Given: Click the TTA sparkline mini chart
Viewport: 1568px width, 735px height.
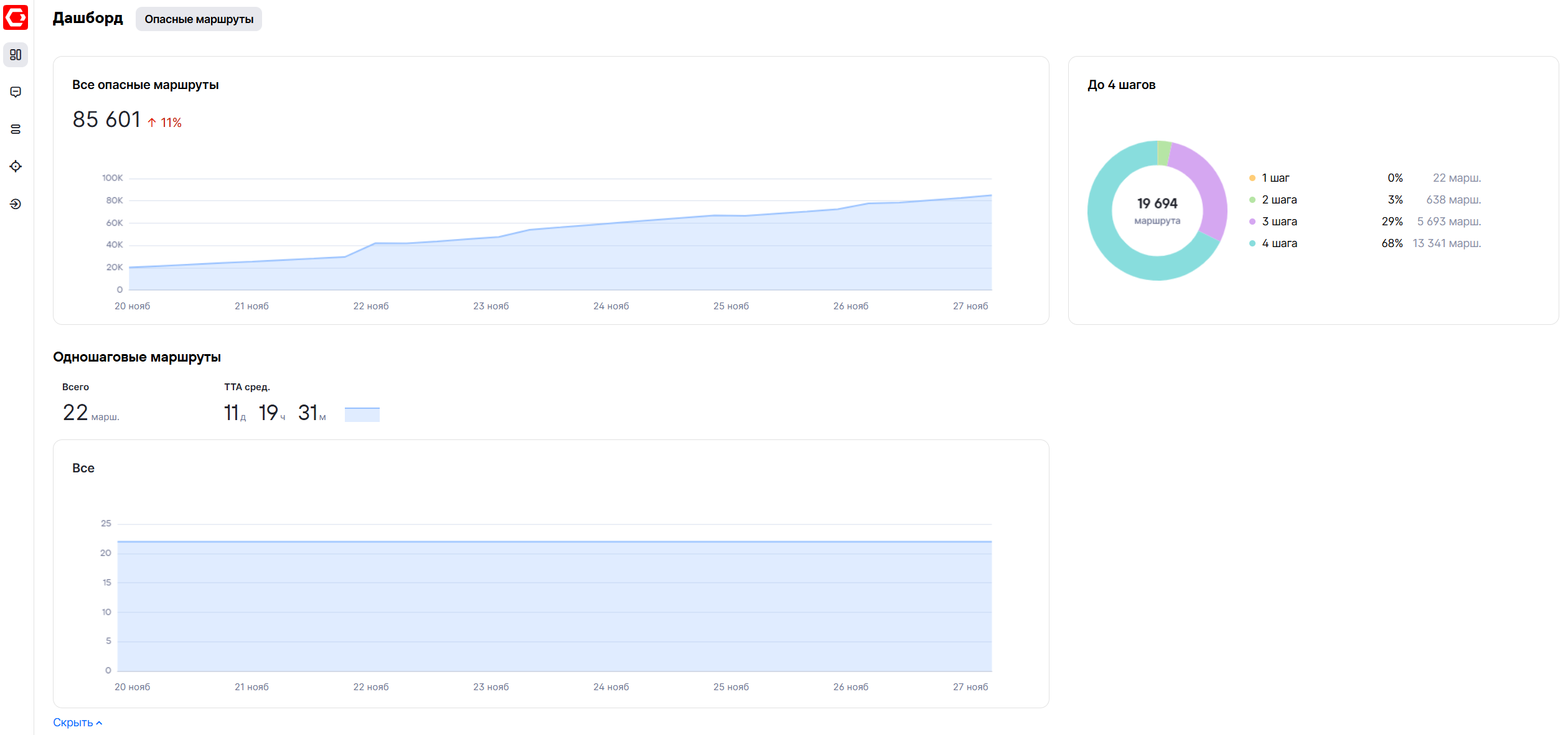Looking at the screenshot, I should click(x=362, y=414).
